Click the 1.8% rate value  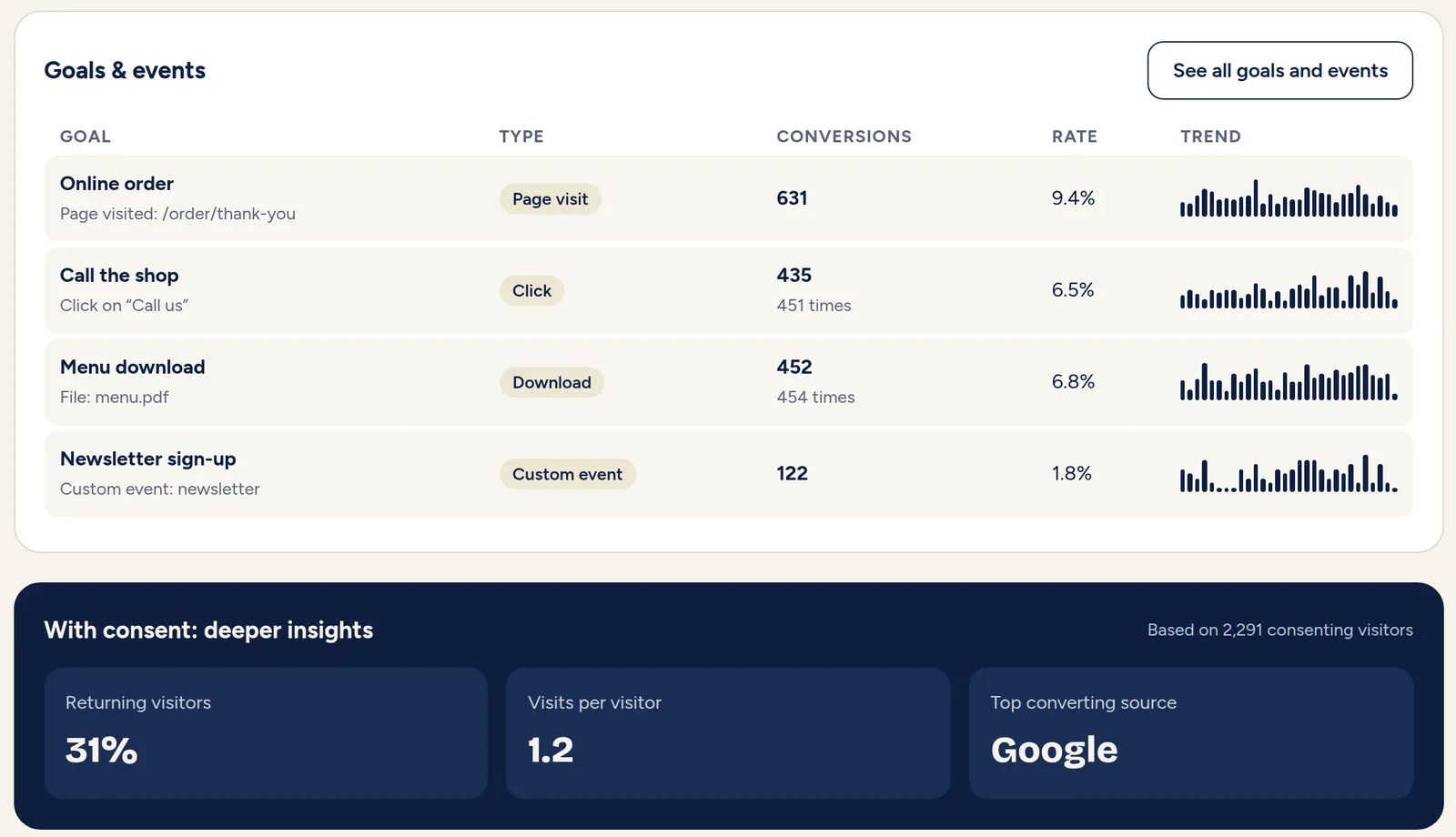[x=1071, y=474]
